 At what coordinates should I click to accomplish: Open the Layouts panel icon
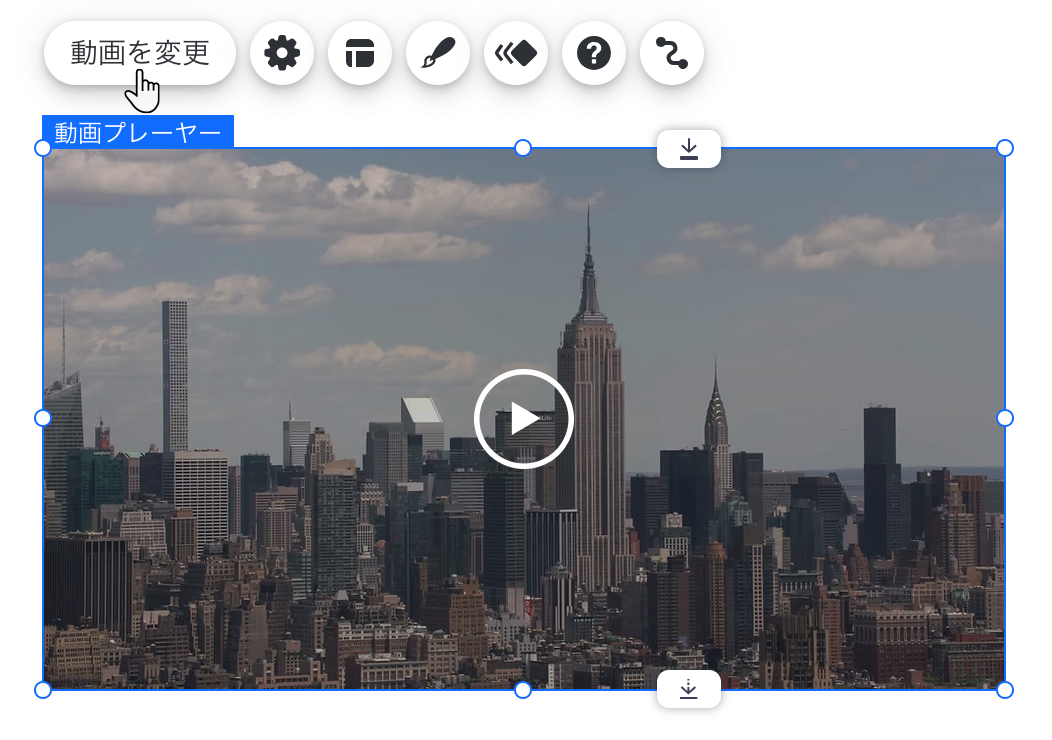tap(359, 53)
